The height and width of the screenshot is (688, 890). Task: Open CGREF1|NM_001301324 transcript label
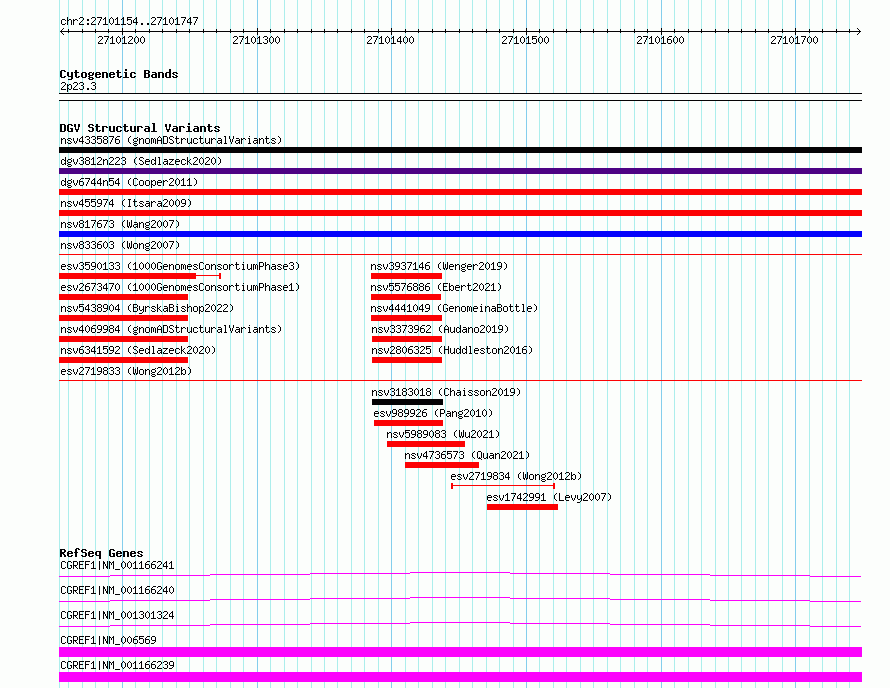point(117,615)
